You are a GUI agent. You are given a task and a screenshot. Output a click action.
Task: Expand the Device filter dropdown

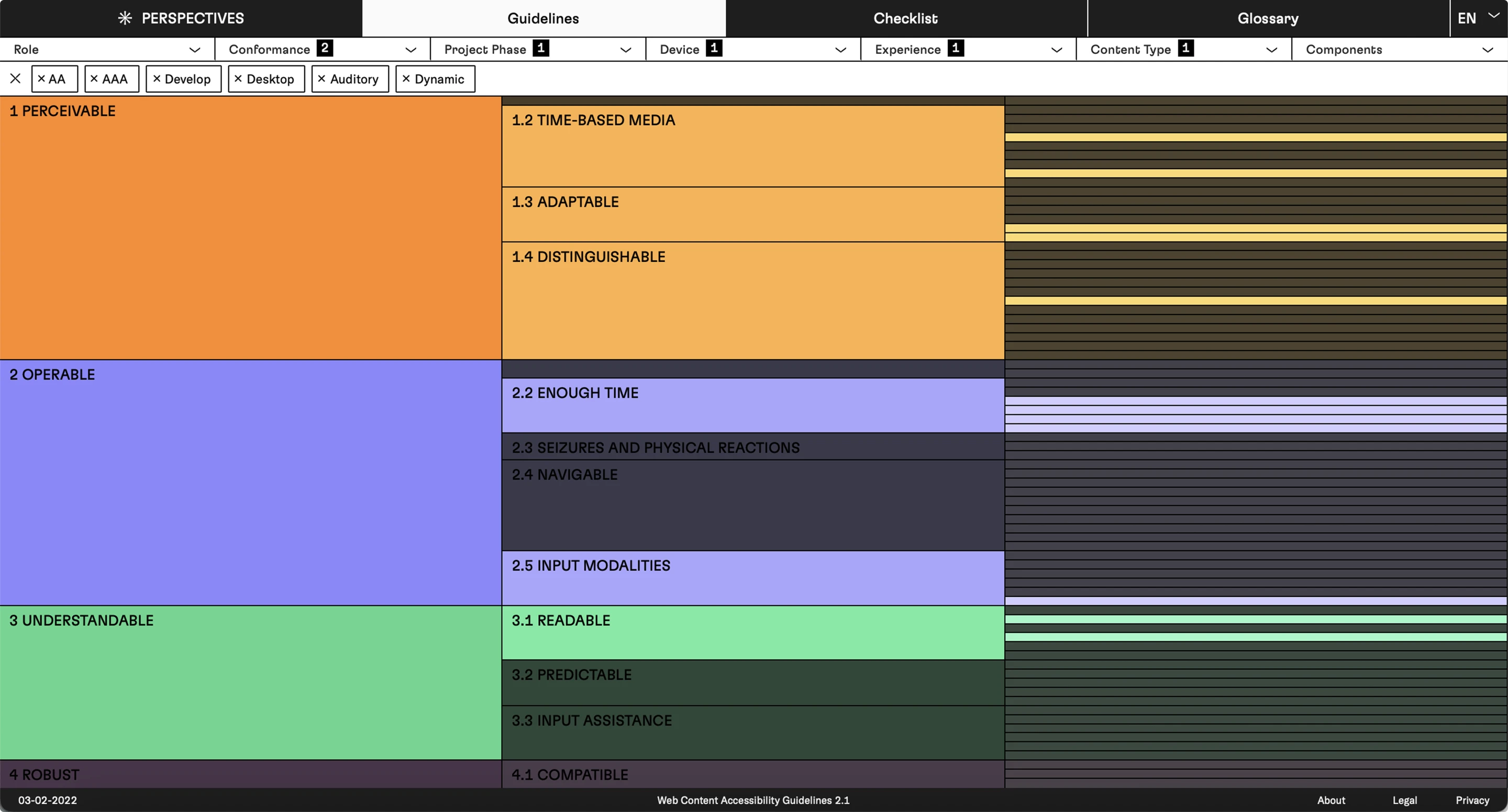[753, 50]
